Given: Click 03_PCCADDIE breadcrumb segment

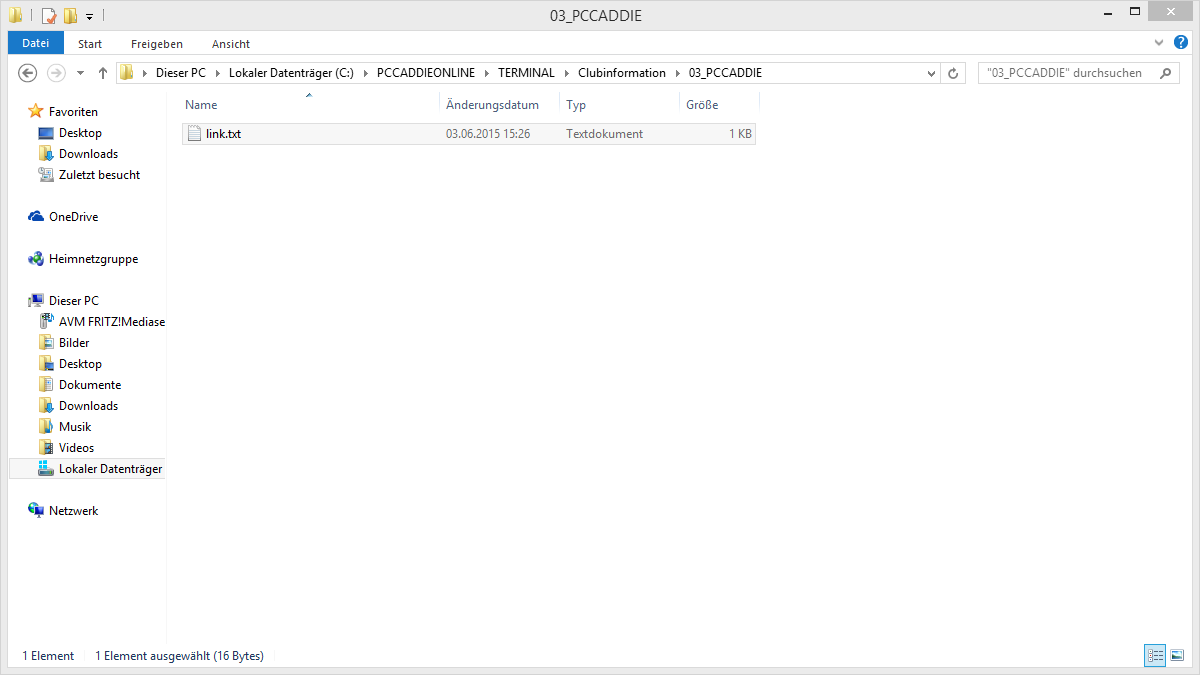Looking at the screenshot, I should pos(725,73).
